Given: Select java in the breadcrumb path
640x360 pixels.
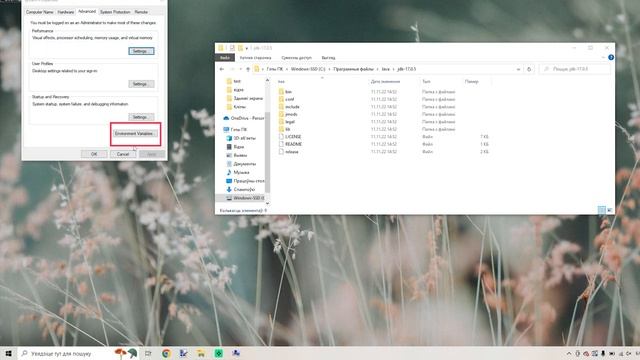Looking at the screenshot, I should (385, 69).
